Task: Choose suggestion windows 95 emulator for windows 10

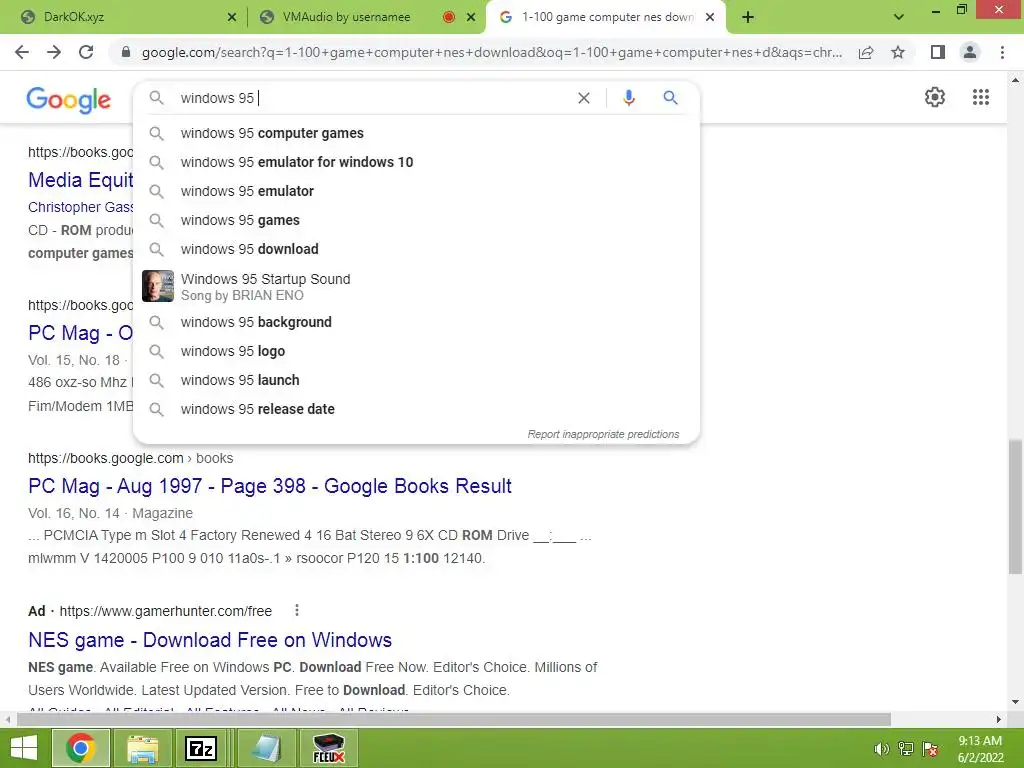Action: point(416,162)
